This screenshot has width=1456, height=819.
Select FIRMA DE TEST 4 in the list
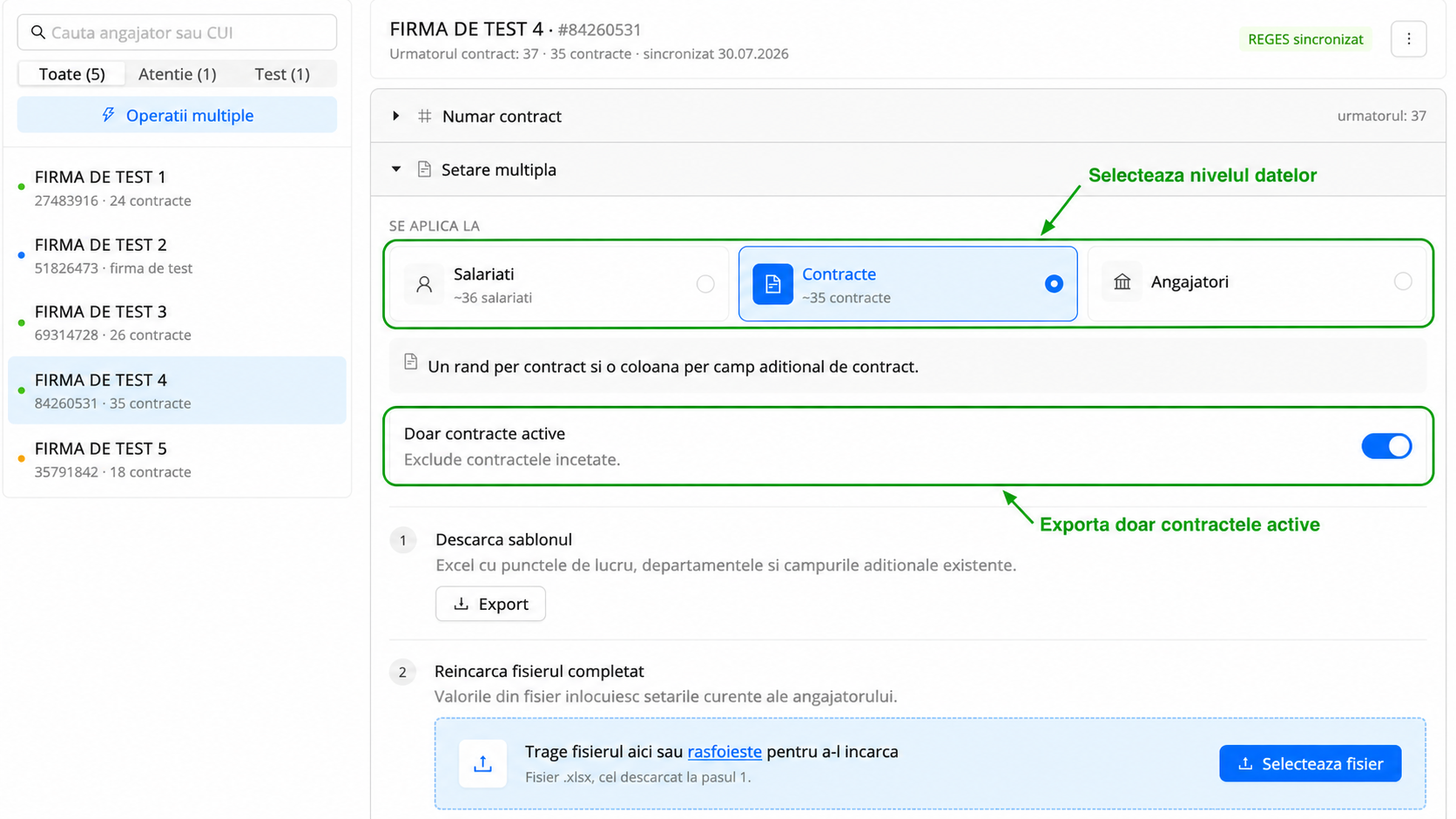pos(177,390)
